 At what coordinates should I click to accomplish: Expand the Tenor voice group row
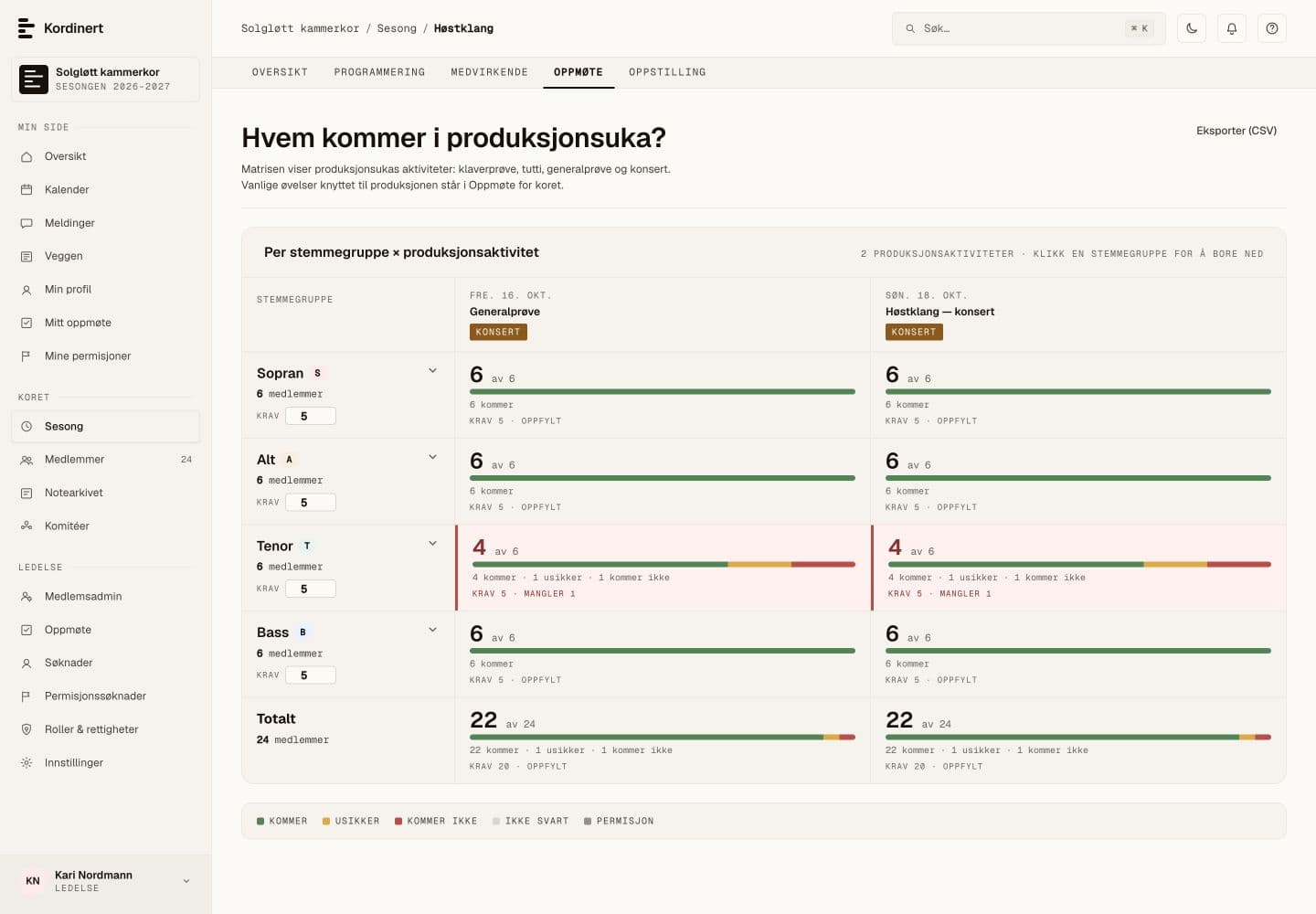coord(432,544)
